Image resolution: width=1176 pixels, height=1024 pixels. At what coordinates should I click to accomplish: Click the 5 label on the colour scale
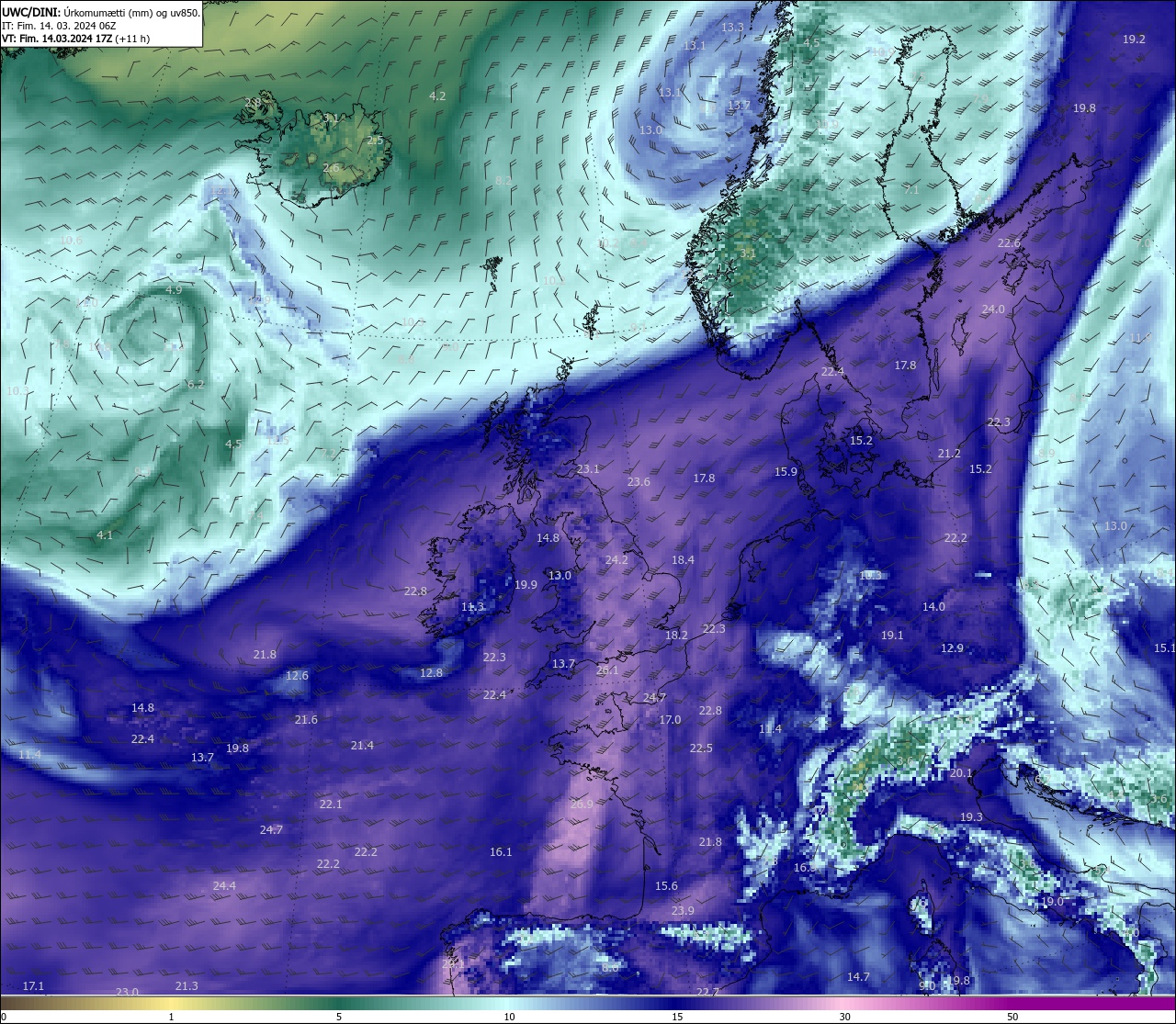[339, 1017]
